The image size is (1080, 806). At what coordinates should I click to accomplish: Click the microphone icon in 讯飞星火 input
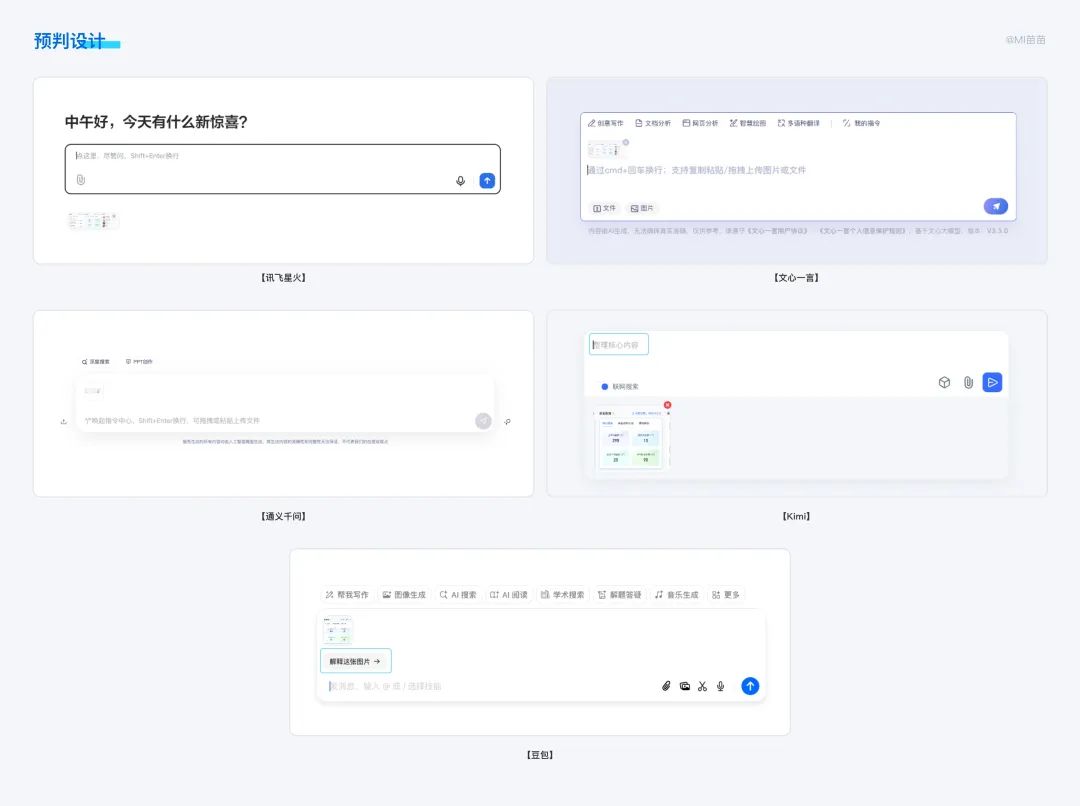[460, 180]
